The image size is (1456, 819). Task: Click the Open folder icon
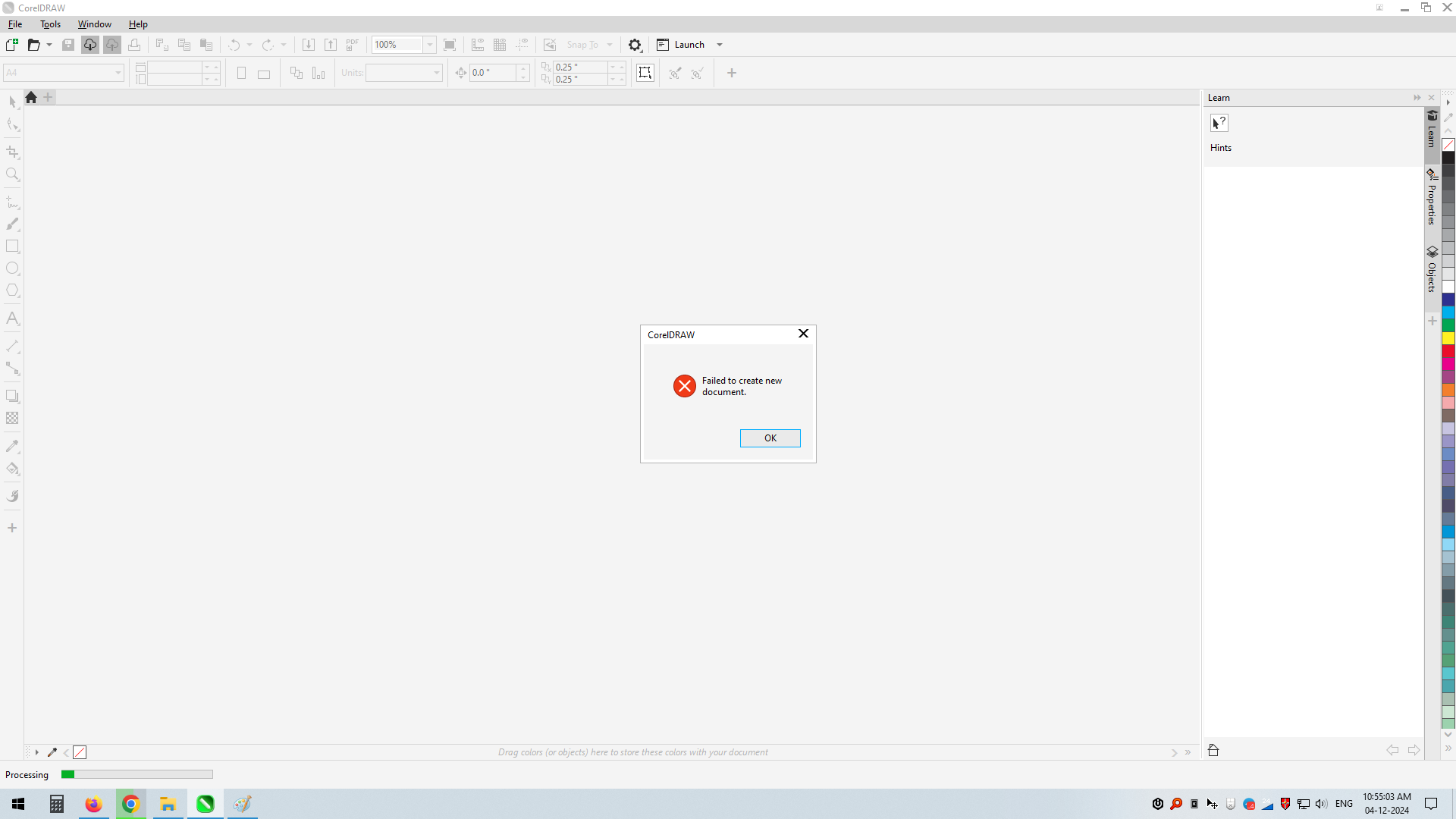pos(33,45)
